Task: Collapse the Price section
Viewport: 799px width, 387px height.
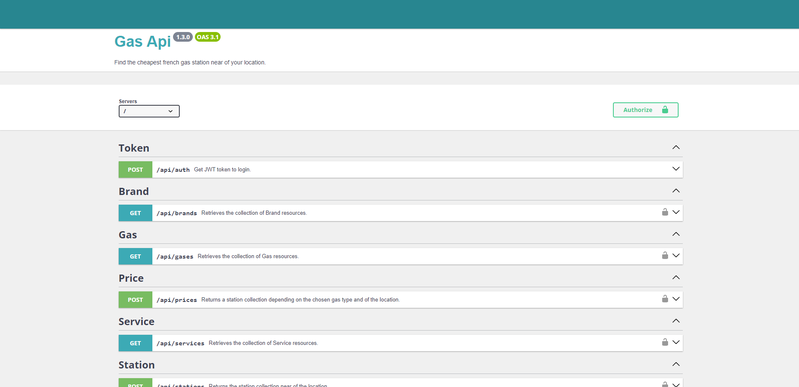Action: coord(676,277)
